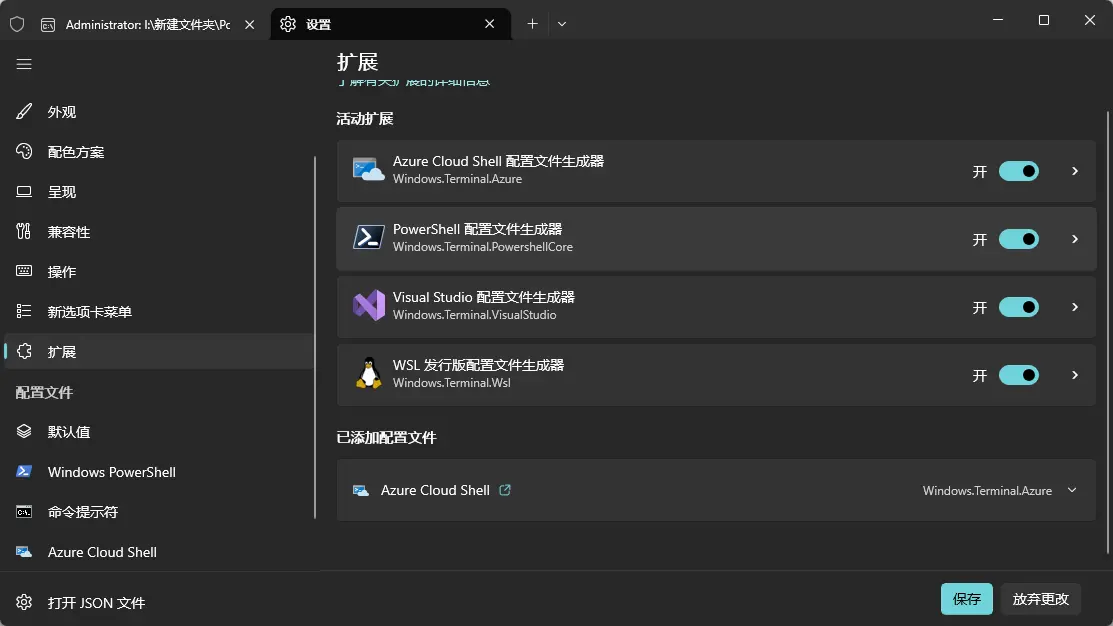Toggle off Azure Cloud Shell extension
1113x626 pixels.
click(x=1019, y=171)
